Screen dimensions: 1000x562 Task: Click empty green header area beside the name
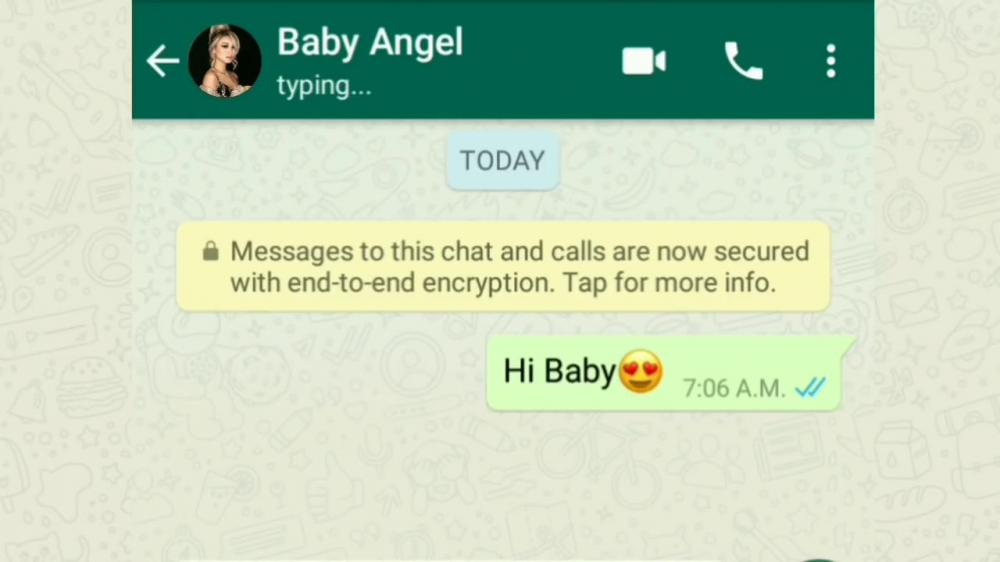click(x=542, y=61)
